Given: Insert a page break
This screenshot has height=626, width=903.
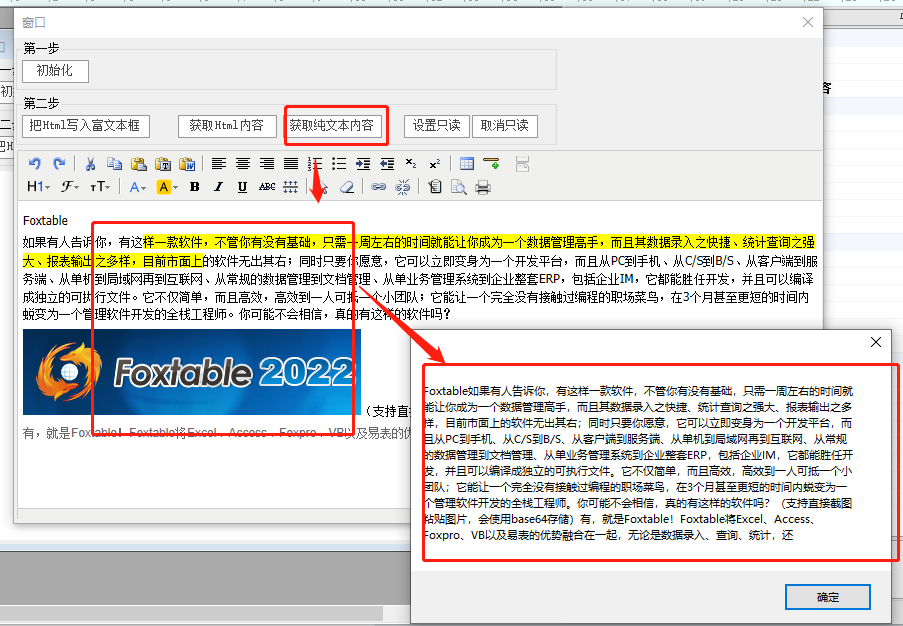Looking at the screenshot, I should coord(522,164).
